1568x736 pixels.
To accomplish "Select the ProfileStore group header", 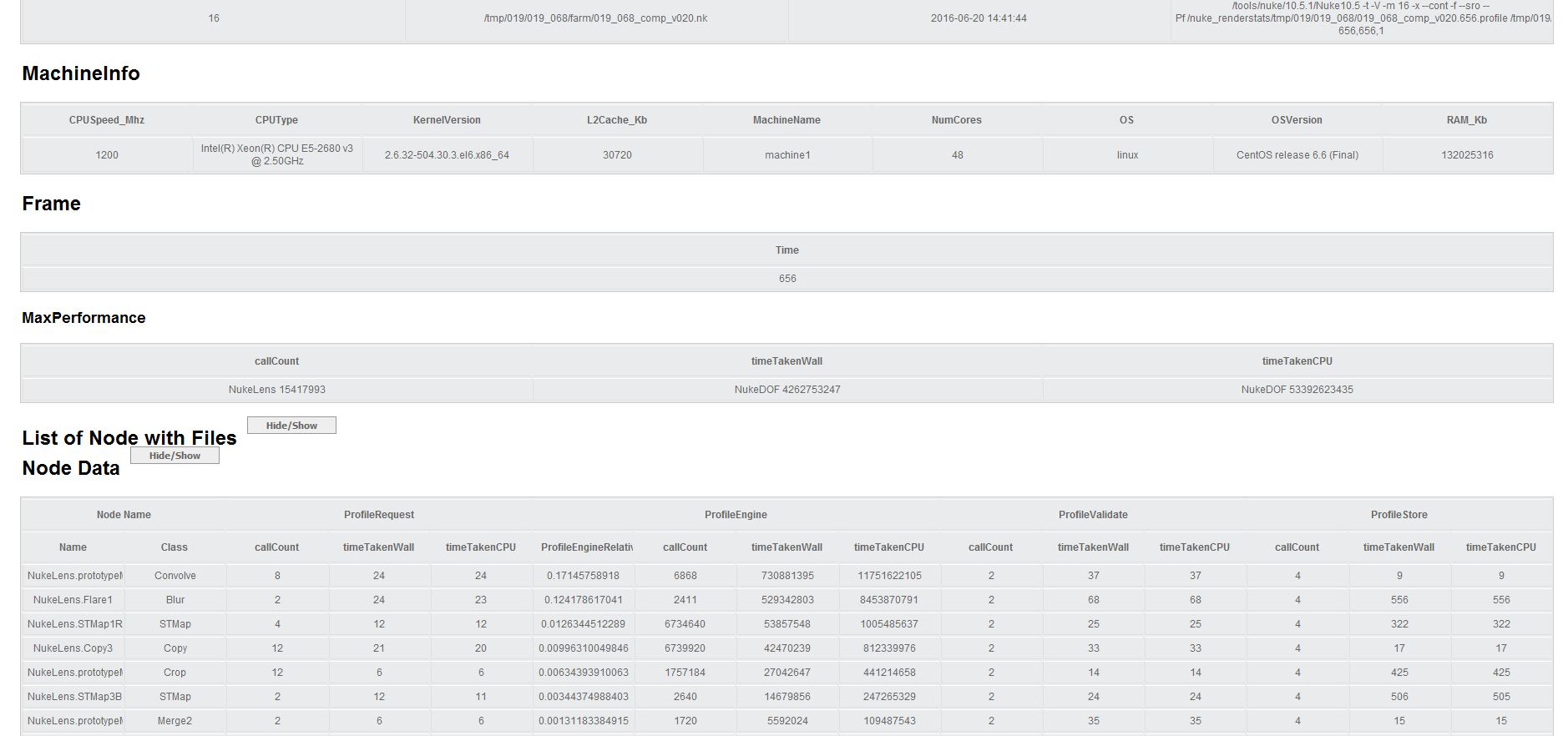I will [x=1399, y=515].
